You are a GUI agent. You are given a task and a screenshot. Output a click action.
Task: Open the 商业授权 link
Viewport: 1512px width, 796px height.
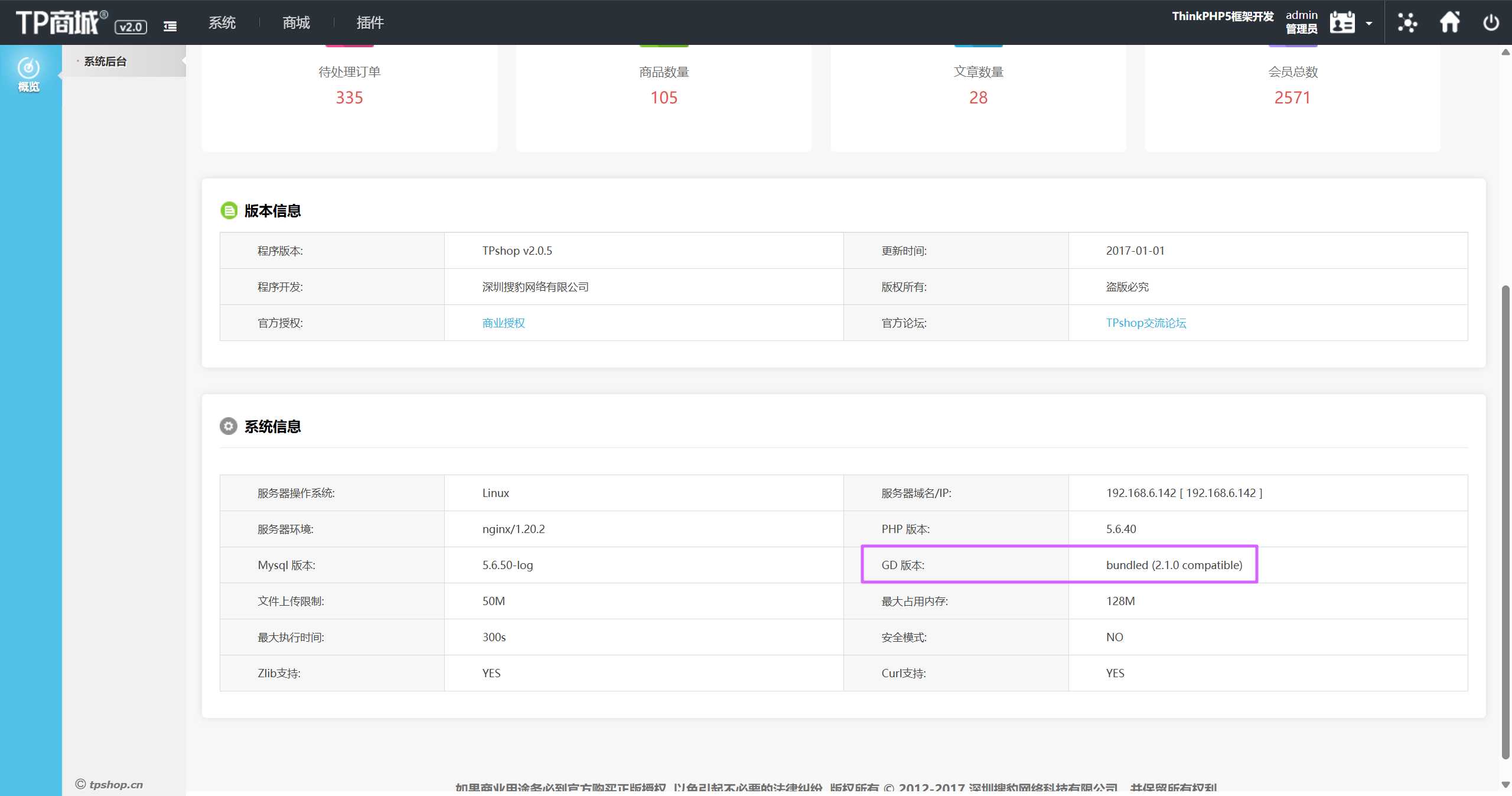504,323
